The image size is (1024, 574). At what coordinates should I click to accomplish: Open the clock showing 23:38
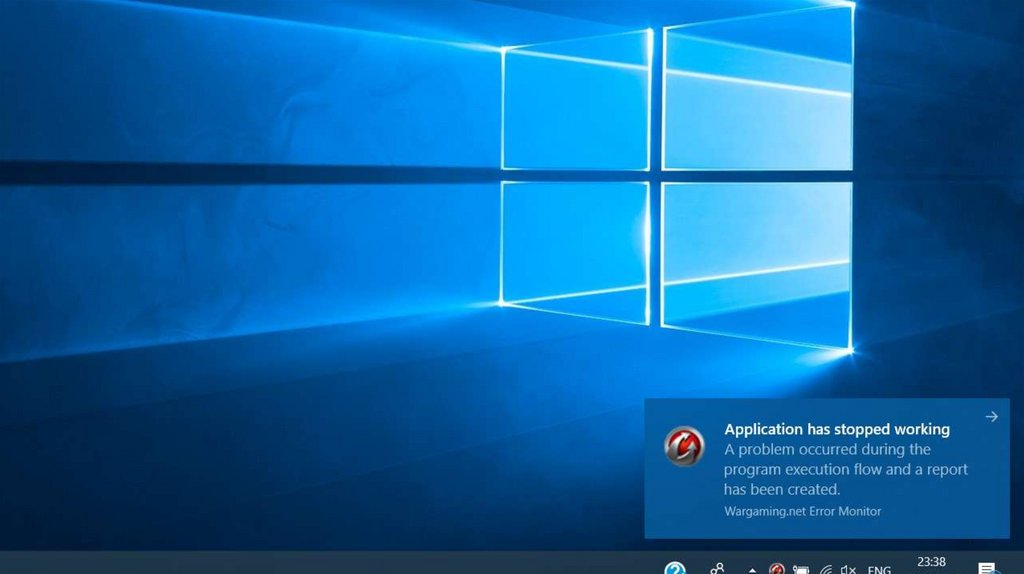tap(931, 563)
